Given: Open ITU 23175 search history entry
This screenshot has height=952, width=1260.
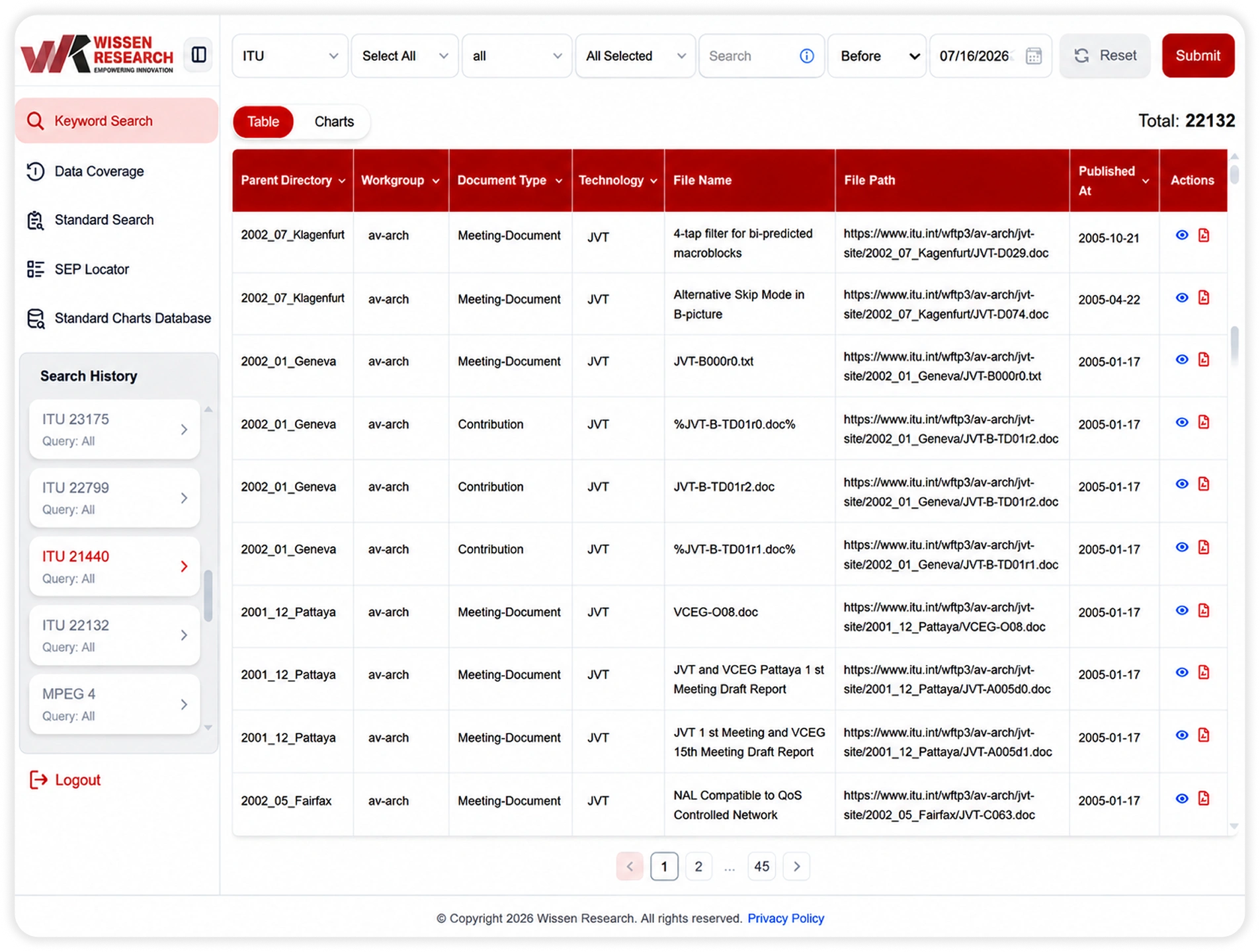Looking at the screenshot, I should tap(114, 430).
